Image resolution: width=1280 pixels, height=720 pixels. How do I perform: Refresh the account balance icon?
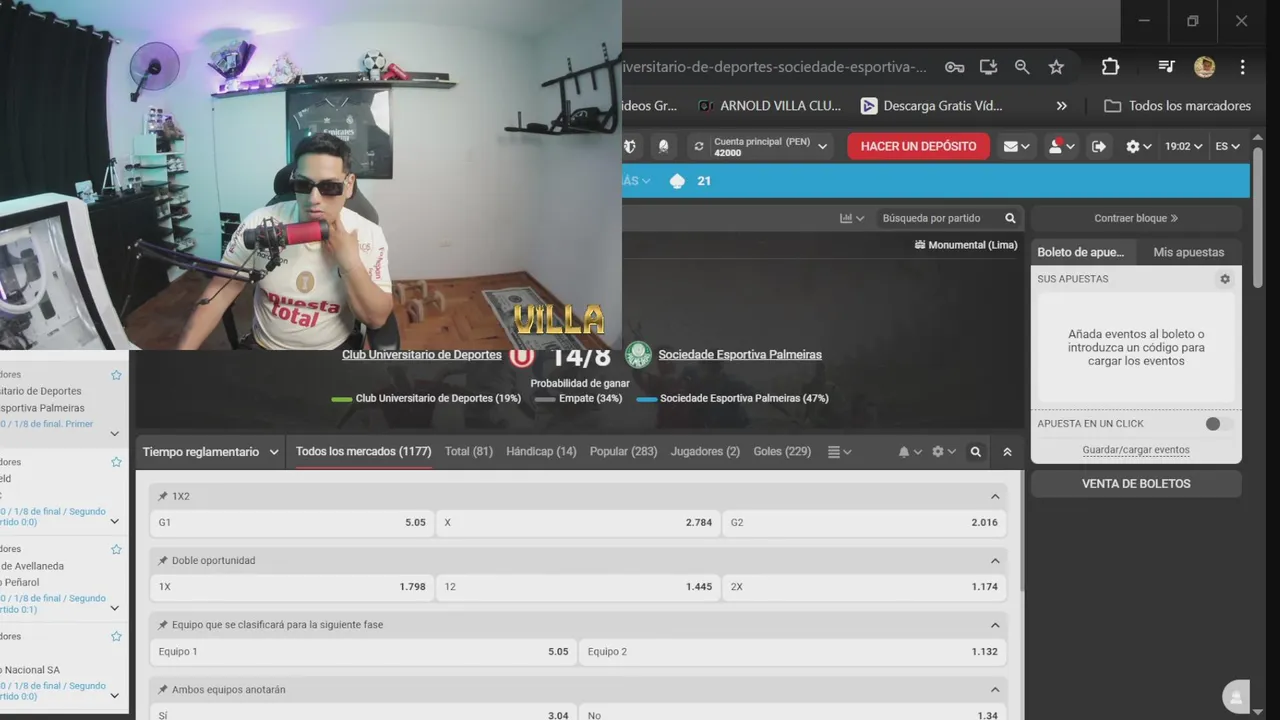tap(699, 146)
